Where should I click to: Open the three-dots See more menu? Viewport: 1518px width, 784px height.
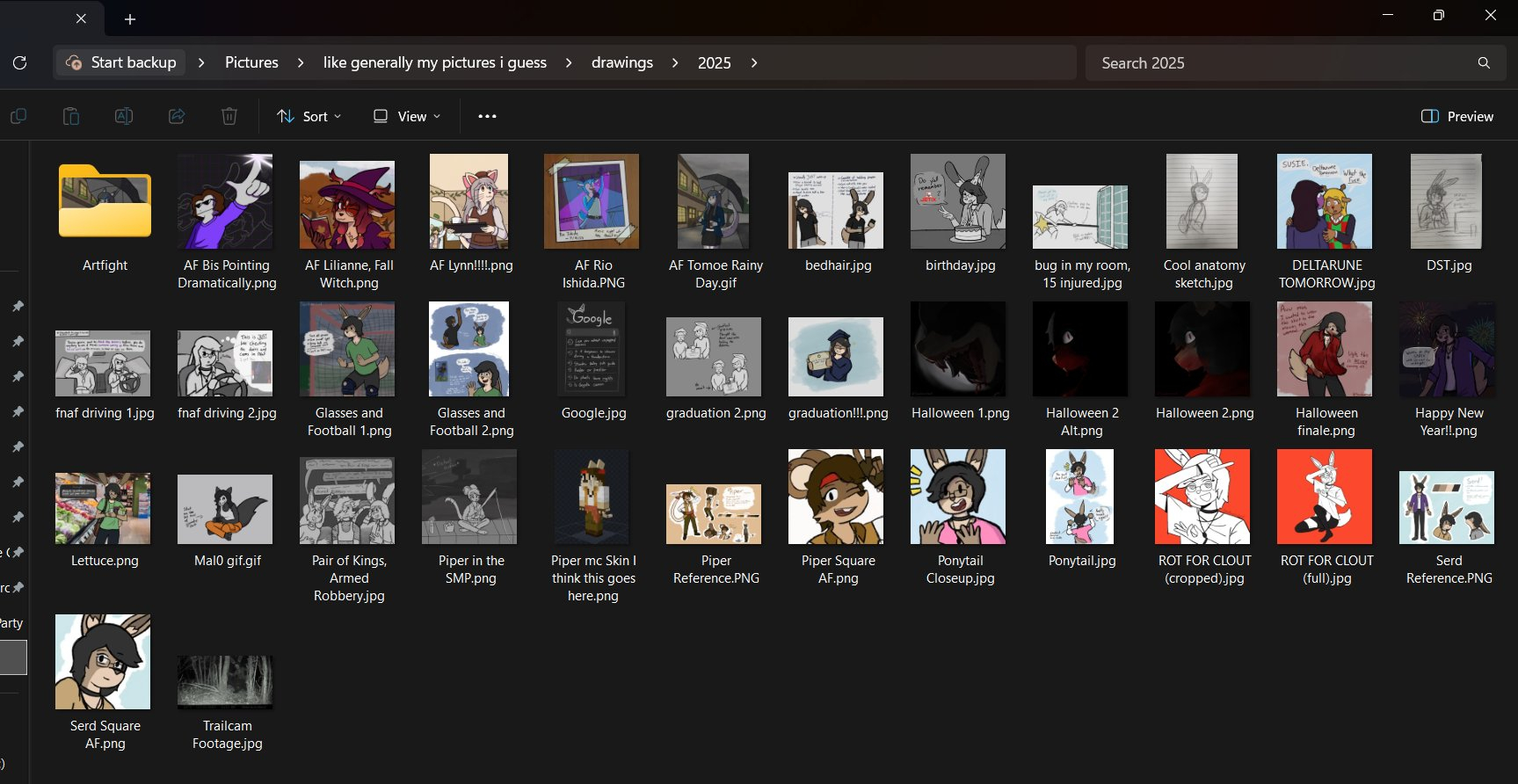487,116
